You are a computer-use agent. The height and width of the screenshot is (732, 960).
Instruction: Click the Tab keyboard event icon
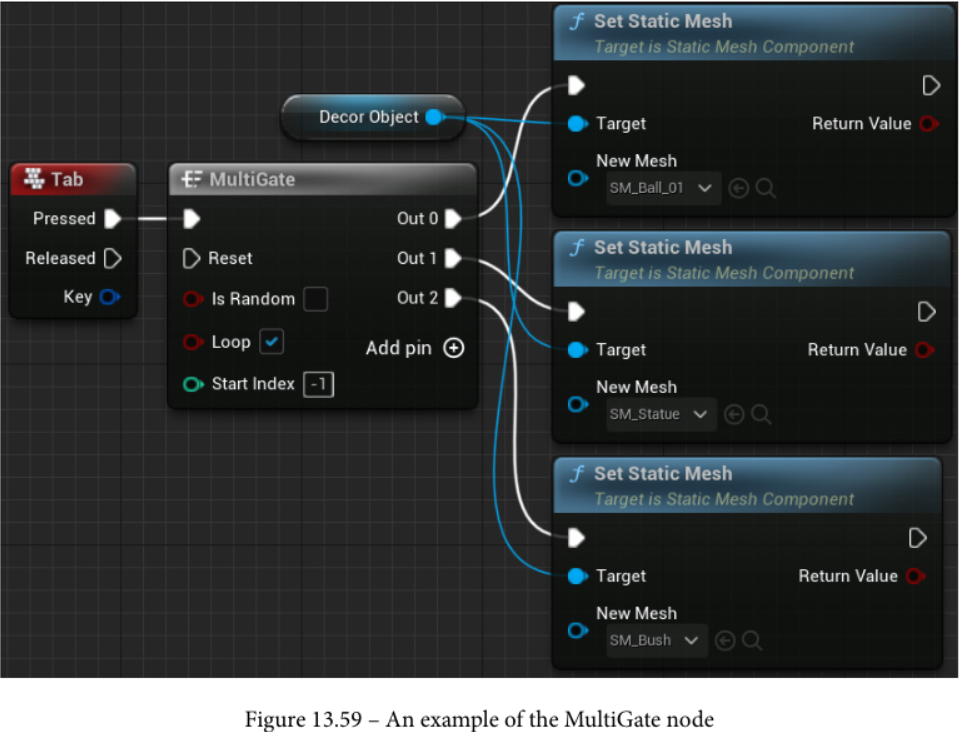click(34, 178)
